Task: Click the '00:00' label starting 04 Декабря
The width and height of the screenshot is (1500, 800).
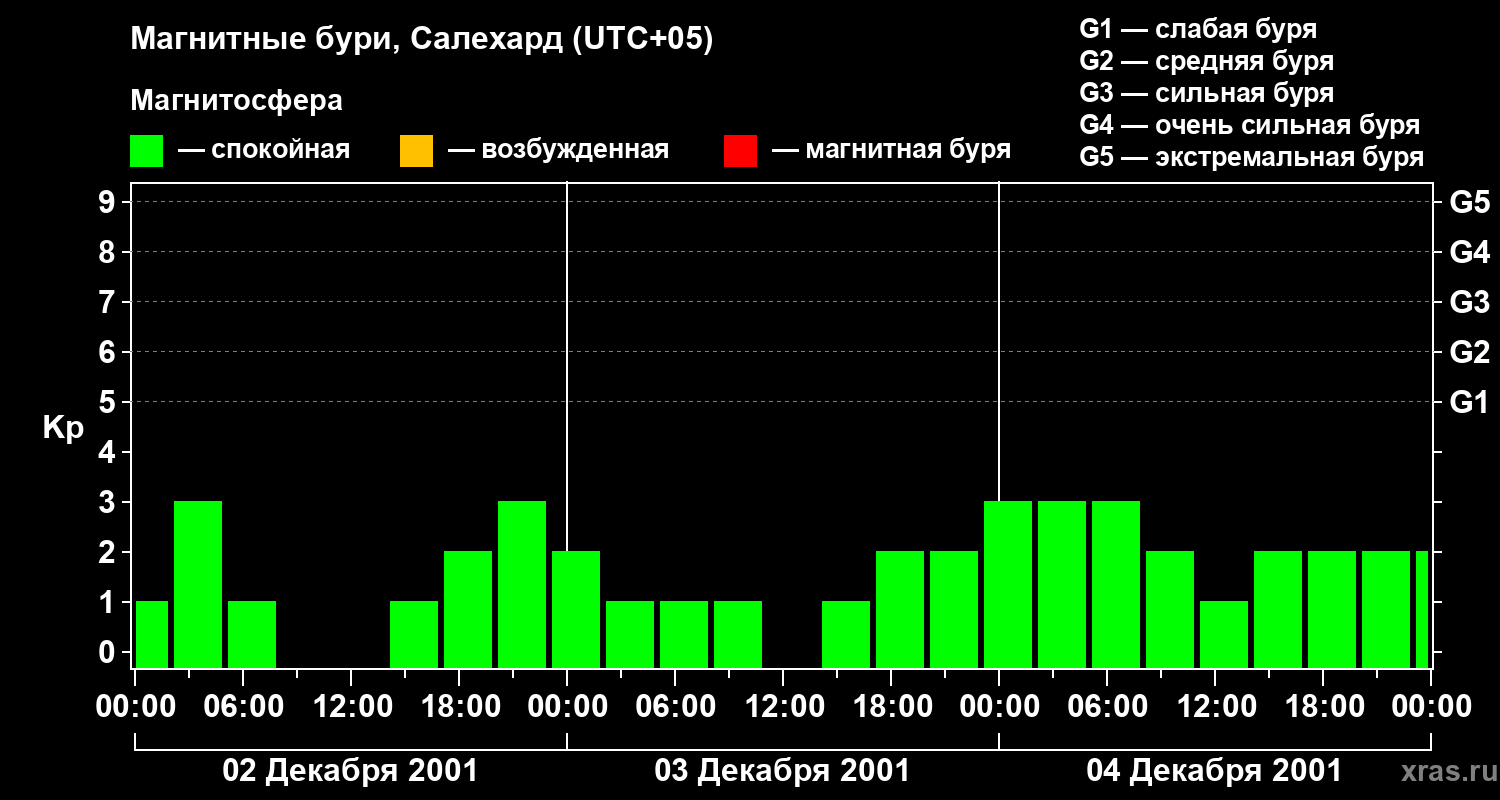Action: click(x=999, y=707)
